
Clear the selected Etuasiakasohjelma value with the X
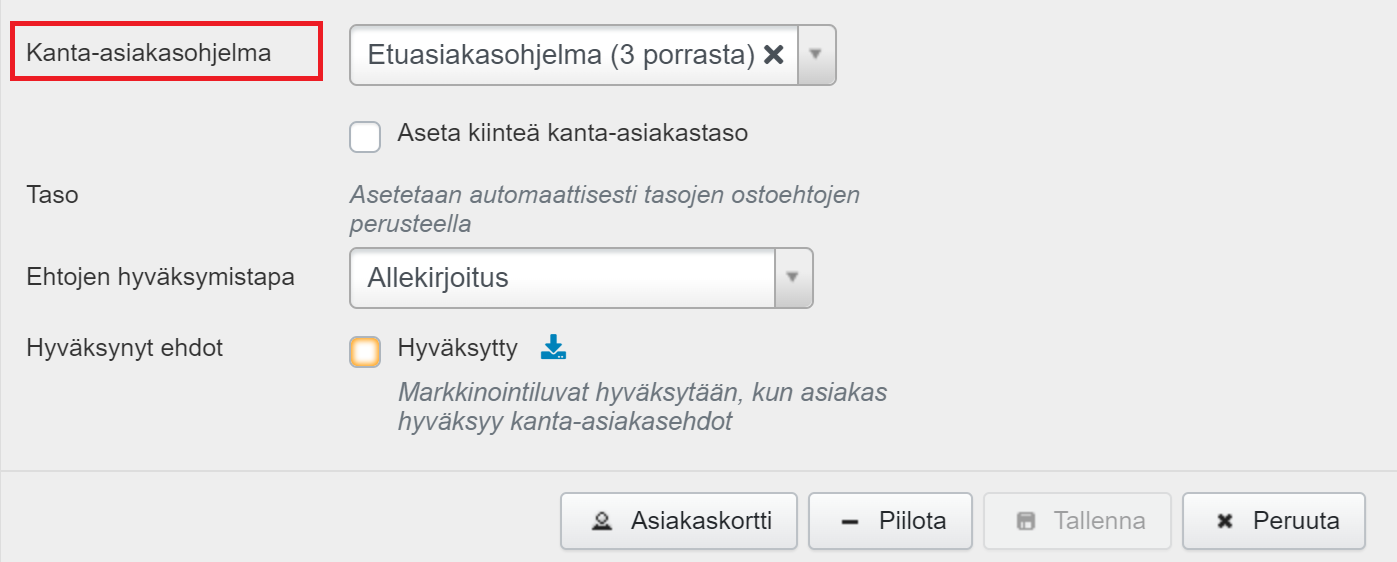coord(773,55)
